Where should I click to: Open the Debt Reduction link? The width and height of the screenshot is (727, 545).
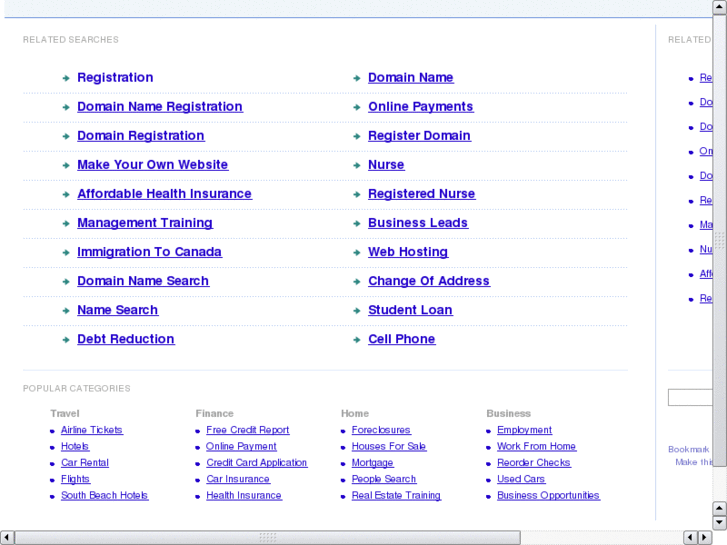point(126,339)
